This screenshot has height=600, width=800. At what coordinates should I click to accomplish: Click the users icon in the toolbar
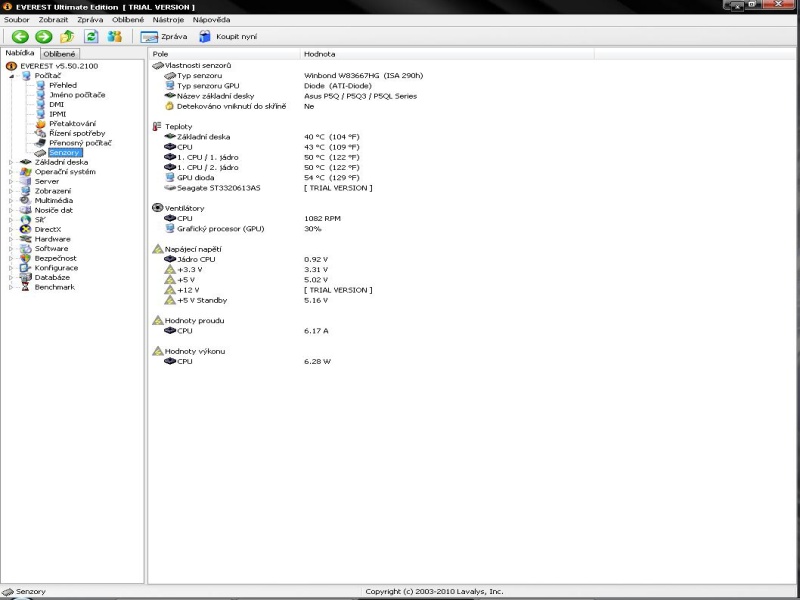[114, 37]
